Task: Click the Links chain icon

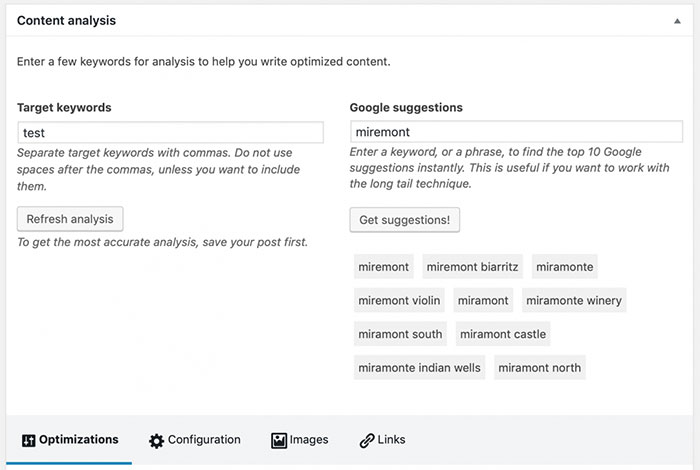Action: pos(367,440)
